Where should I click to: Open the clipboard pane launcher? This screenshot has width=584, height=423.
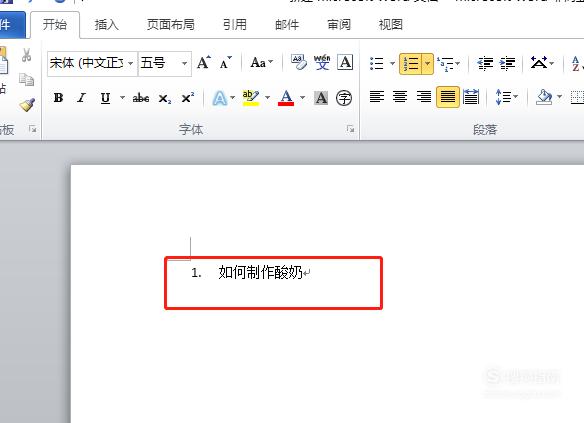(33, 129)
